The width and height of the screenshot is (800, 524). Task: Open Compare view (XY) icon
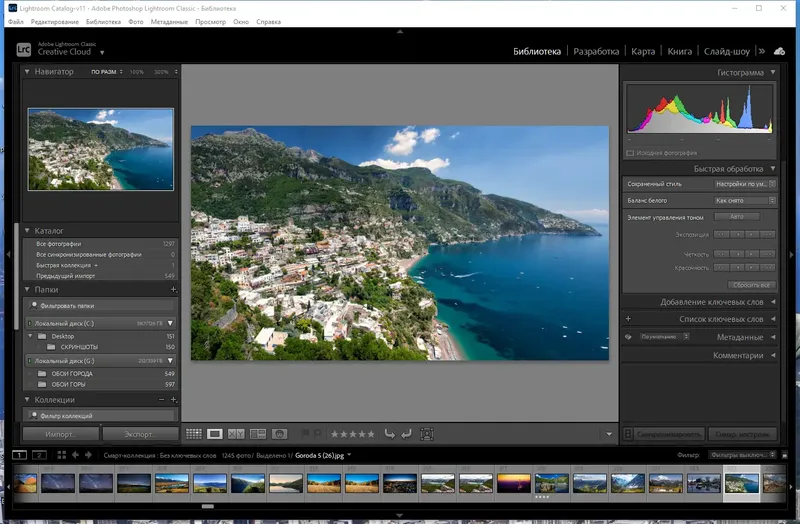coord(236,434)
